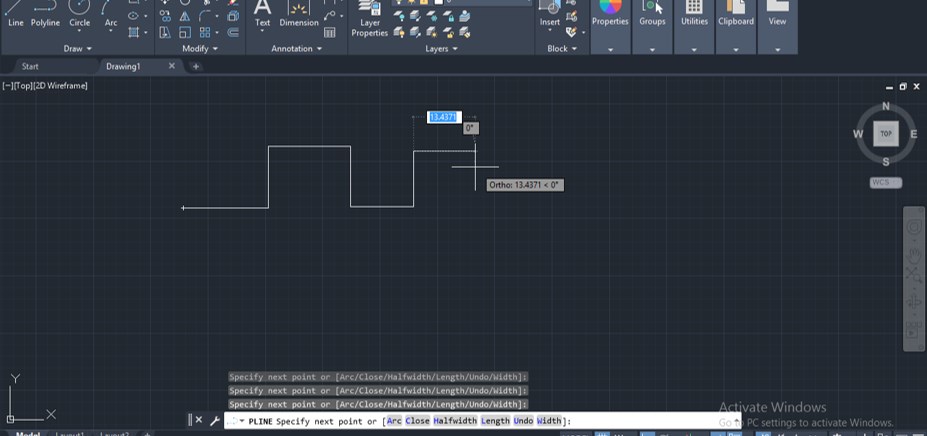The width and height of the screenshot is (927, 436).
Task: Click the Array tool icon
Action: pyautogui.click(x=205, y=33)
